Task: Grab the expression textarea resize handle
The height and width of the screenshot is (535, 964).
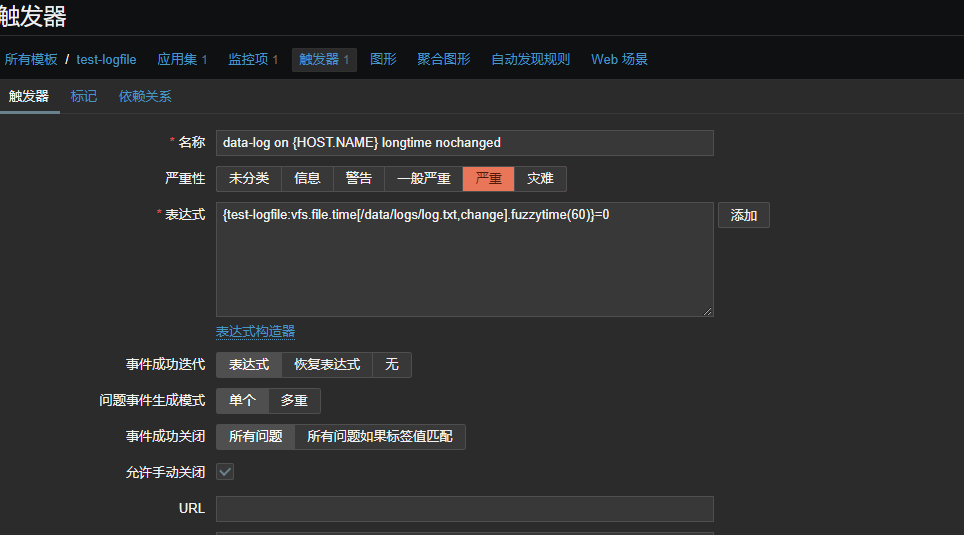Action: tap(708, 311)
